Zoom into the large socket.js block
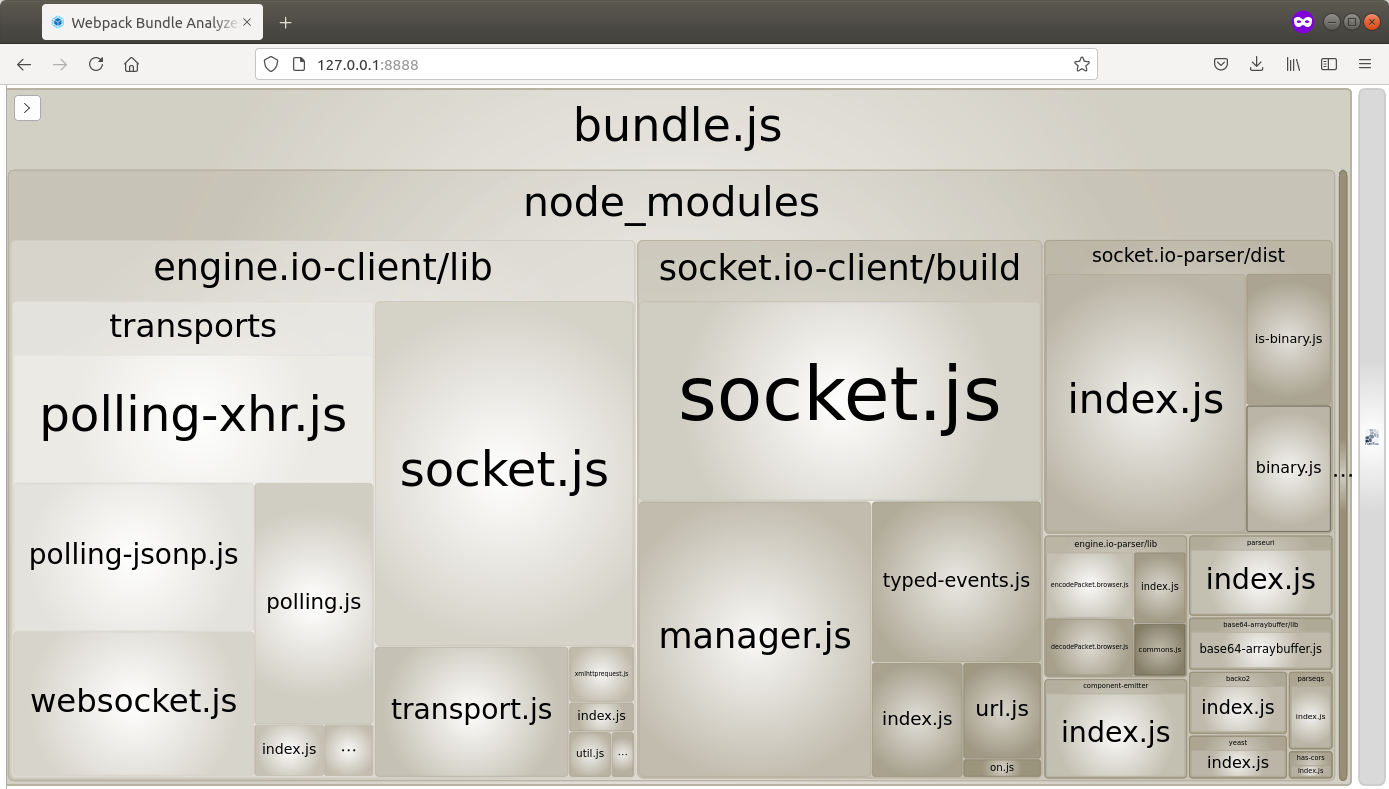 click(x=838, y=395)
